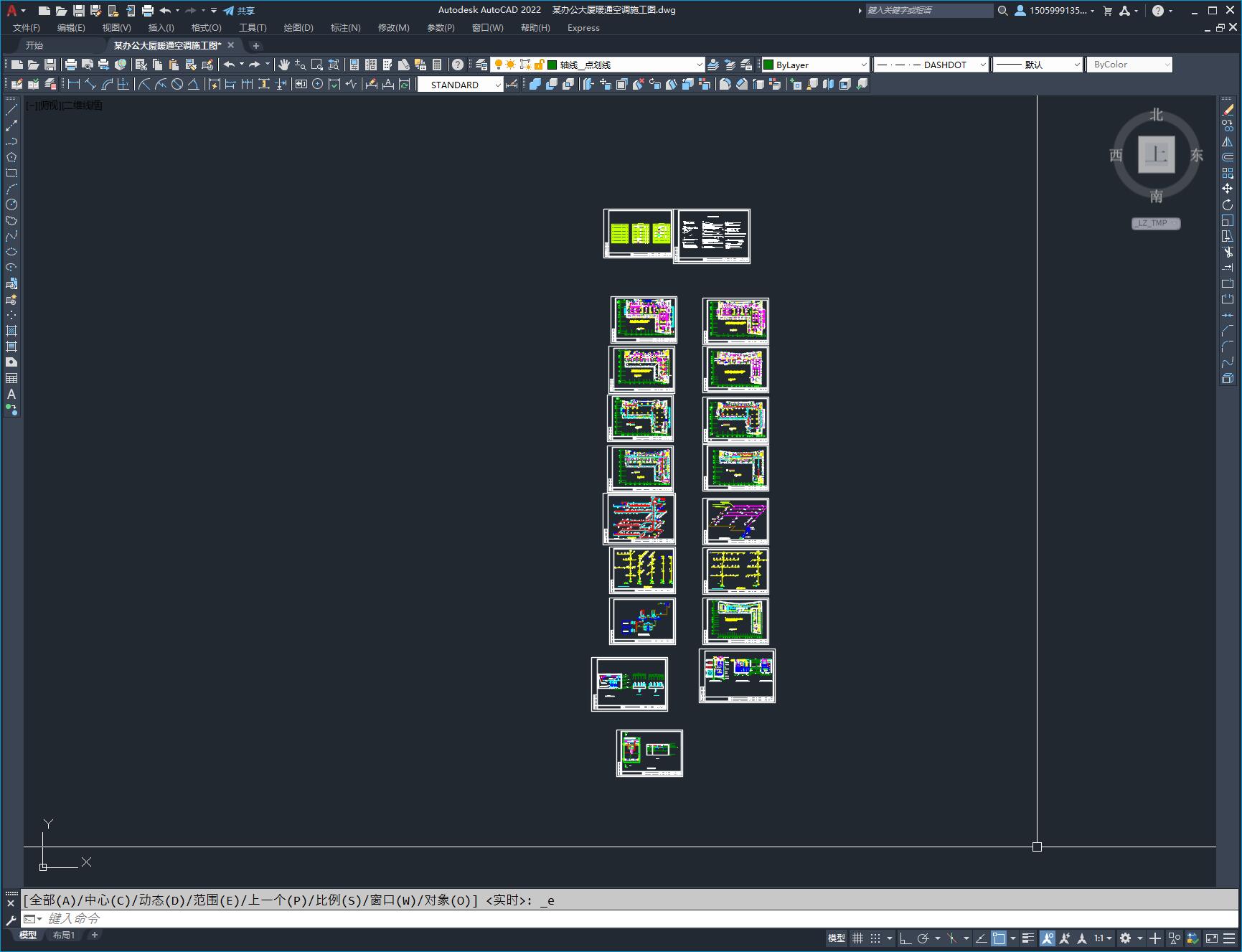Insert a table with the Table tool
1242x952 pixels.
click(x=11, y=378)
